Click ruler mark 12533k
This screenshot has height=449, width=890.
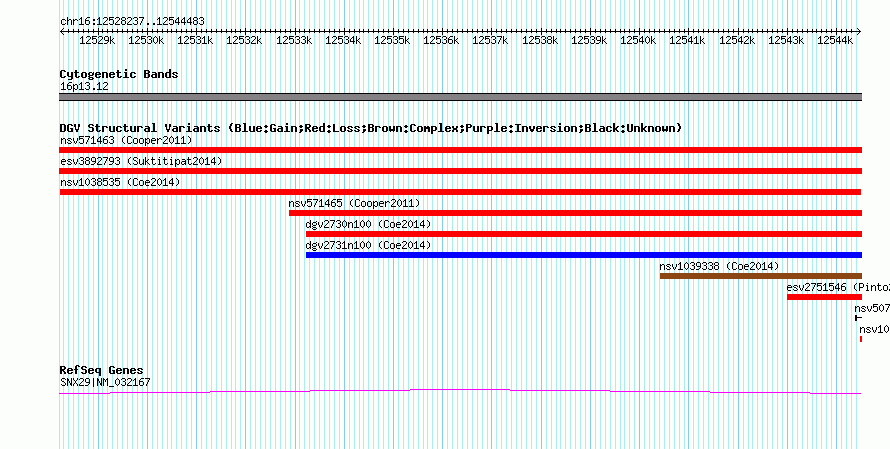point(294,41)
